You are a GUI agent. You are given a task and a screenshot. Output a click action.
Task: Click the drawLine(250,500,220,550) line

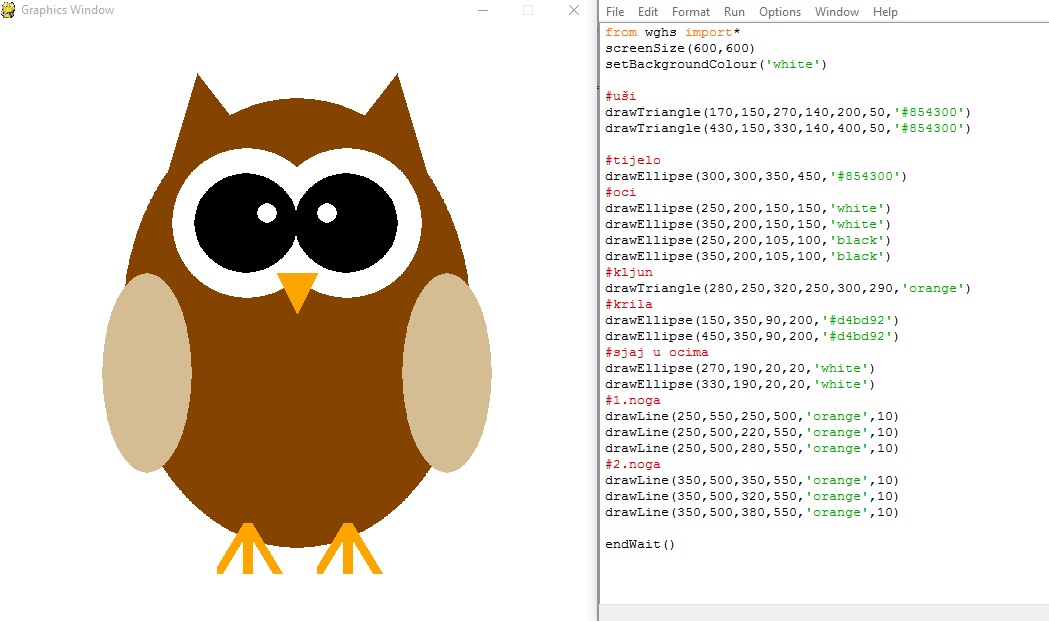pyautogui.click(x=752, y=432)
